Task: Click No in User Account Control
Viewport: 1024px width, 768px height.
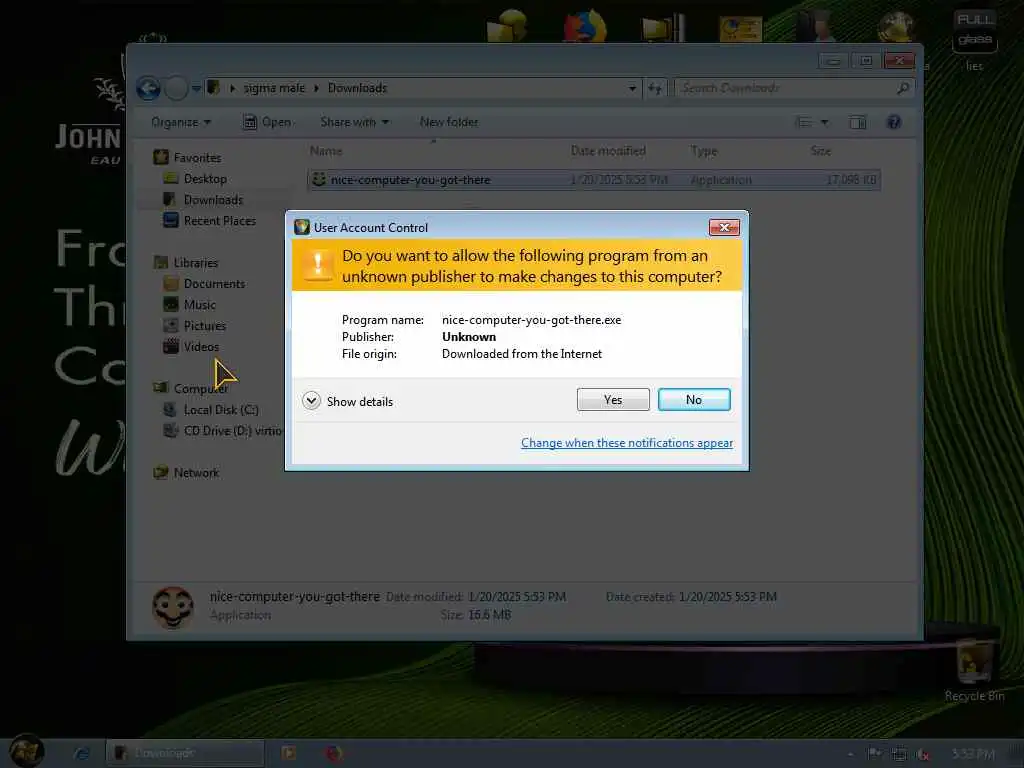Action: tap(694, 400)
